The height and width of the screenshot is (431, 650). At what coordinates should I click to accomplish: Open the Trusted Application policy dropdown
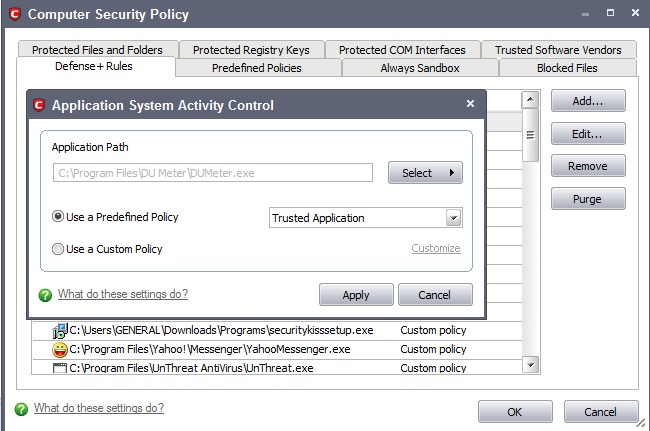coord(454,218)
